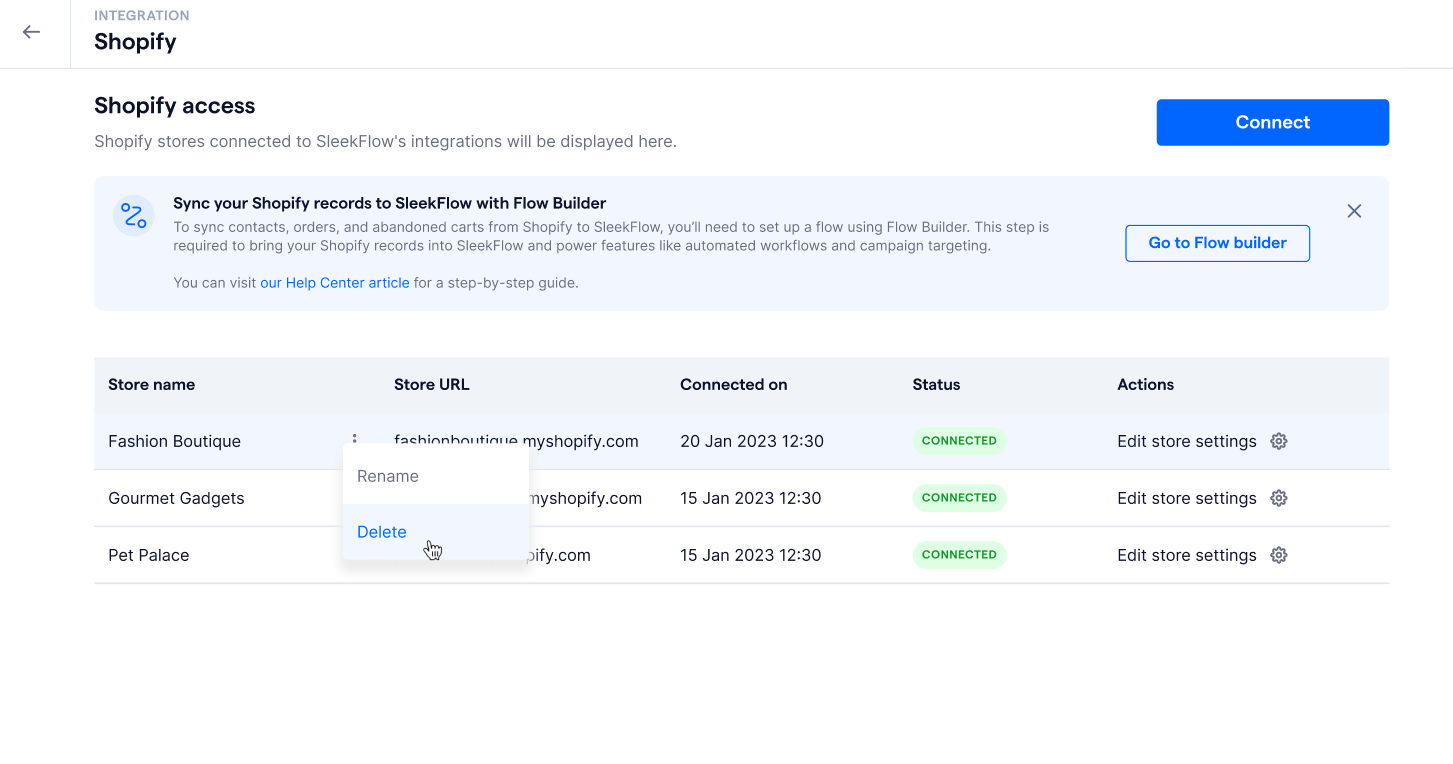The height and width of the screenshot is (764, 1453).
Task: Click the back arrow icon
Action: (x=32, y=32)
